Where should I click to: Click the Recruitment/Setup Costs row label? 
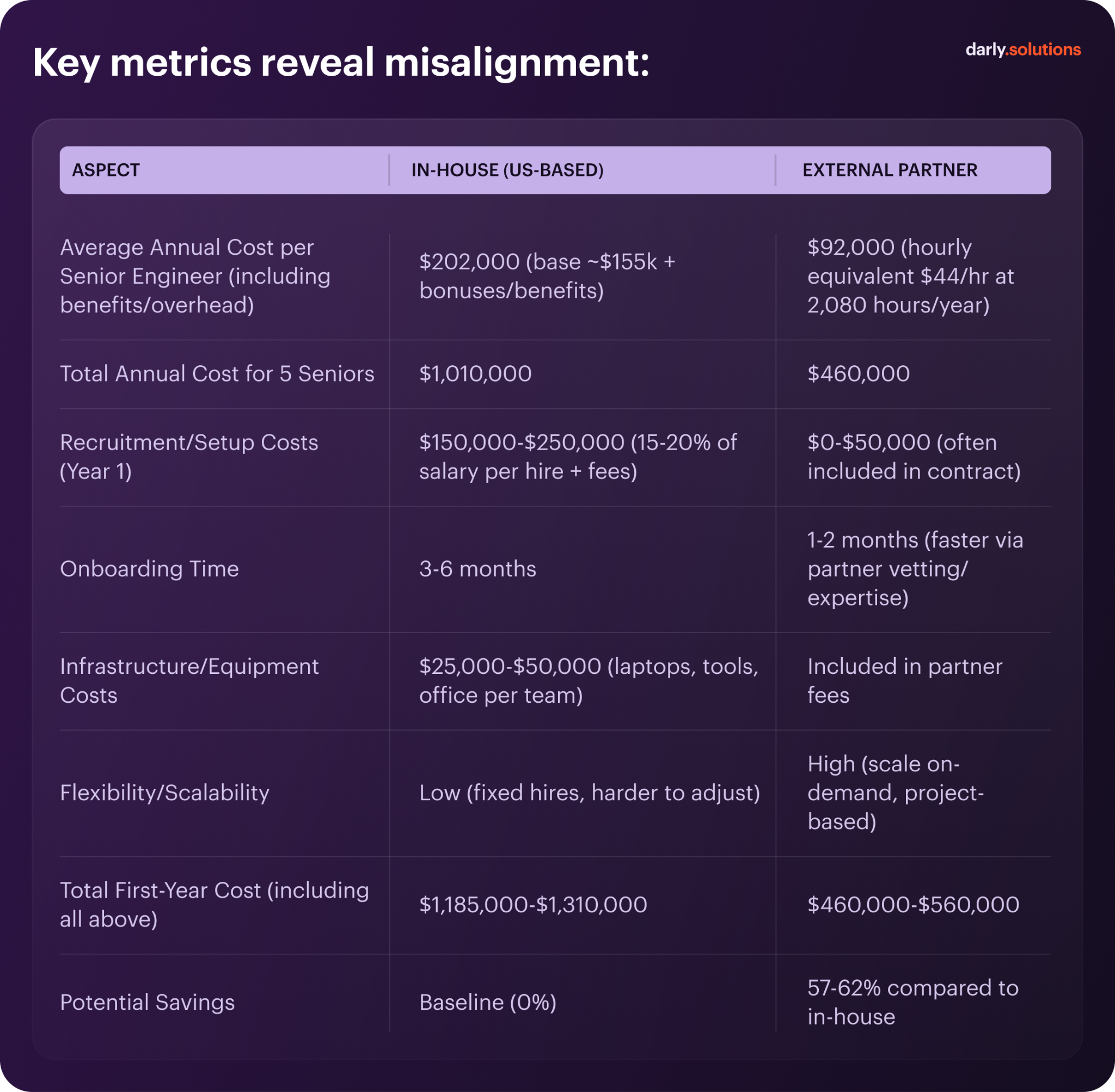coord(189,457)
